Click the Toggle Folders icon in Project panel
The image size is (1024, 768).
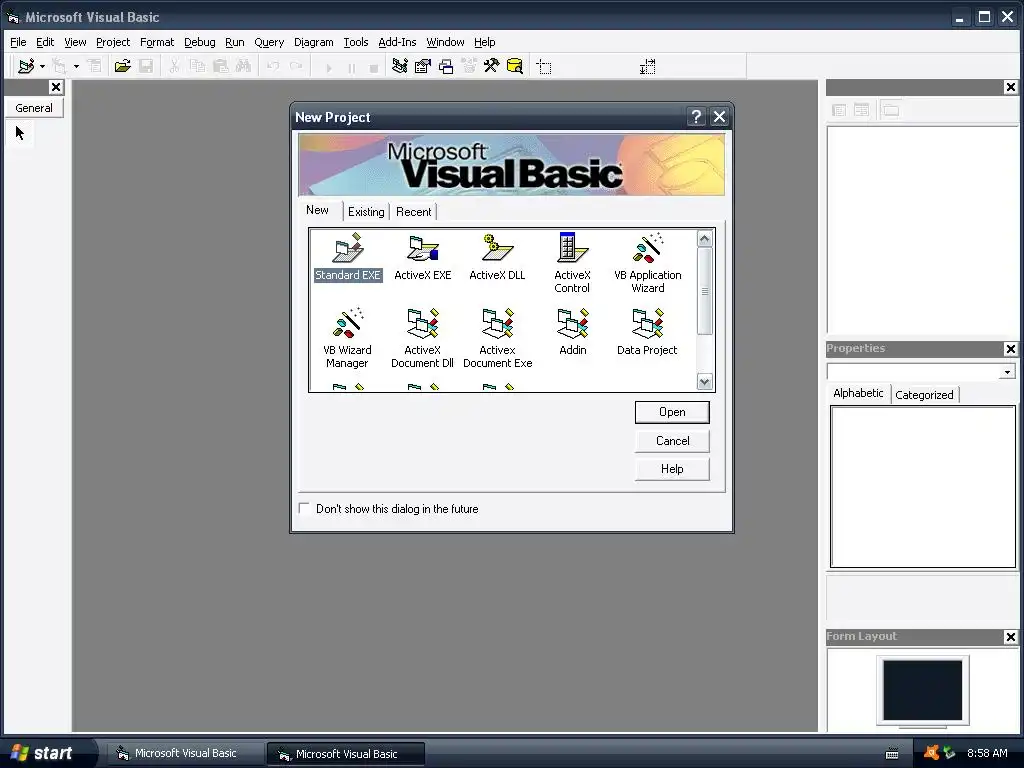click(891, 110)
